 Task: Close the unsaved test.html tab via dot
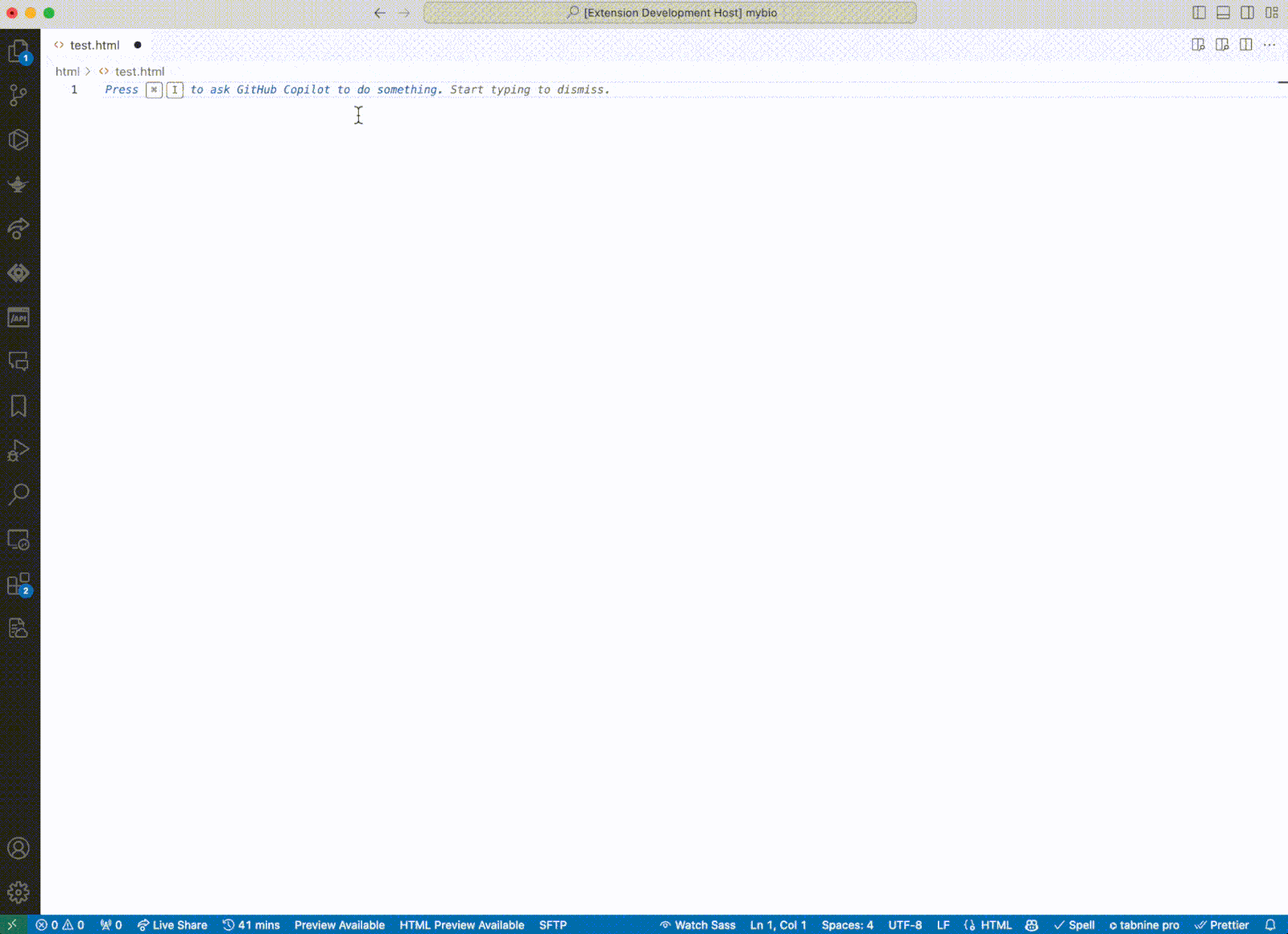coord(138,45)
